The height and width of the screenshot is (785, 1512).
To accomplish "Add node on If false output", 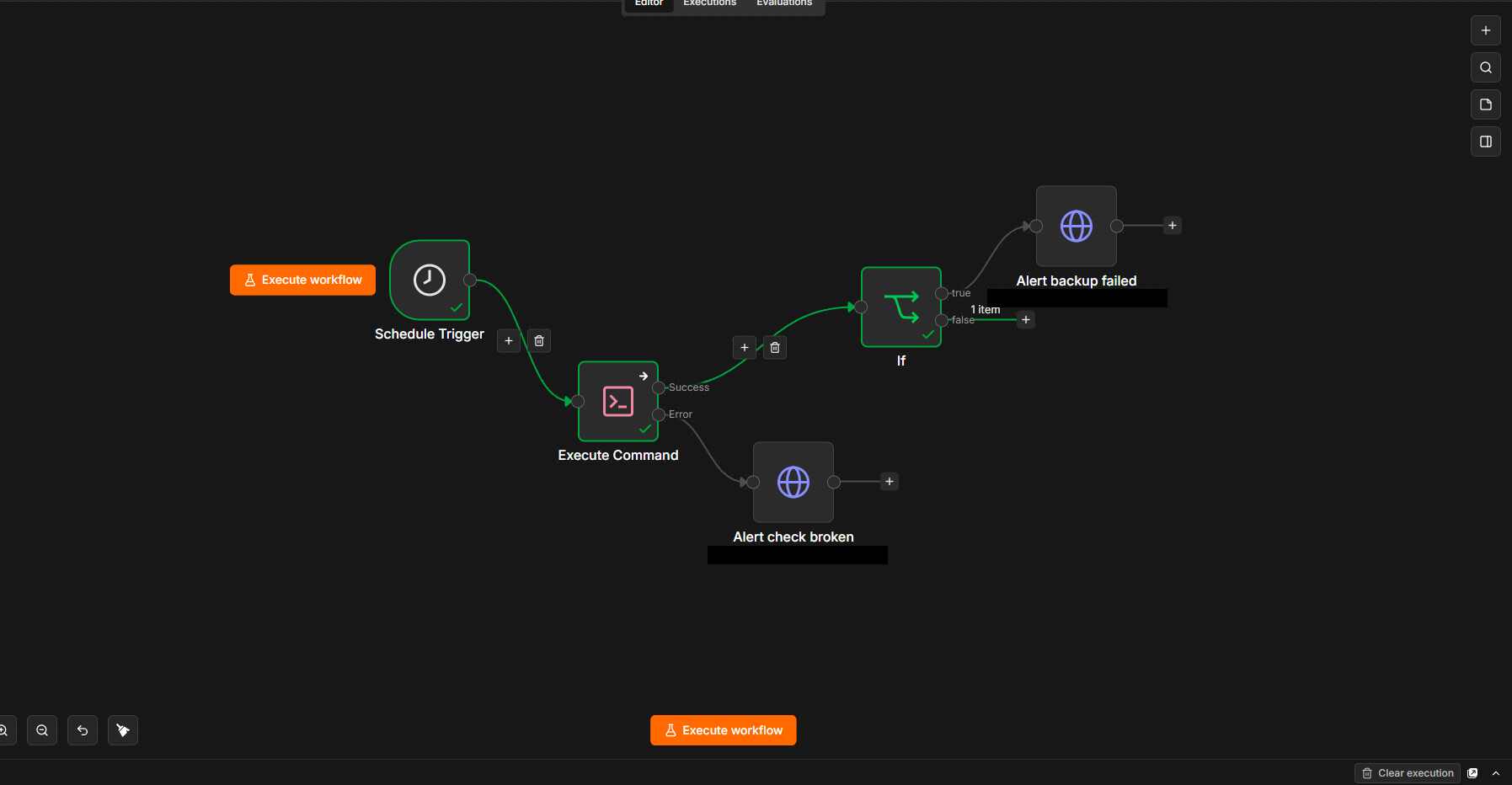I will click(1026, 320).
